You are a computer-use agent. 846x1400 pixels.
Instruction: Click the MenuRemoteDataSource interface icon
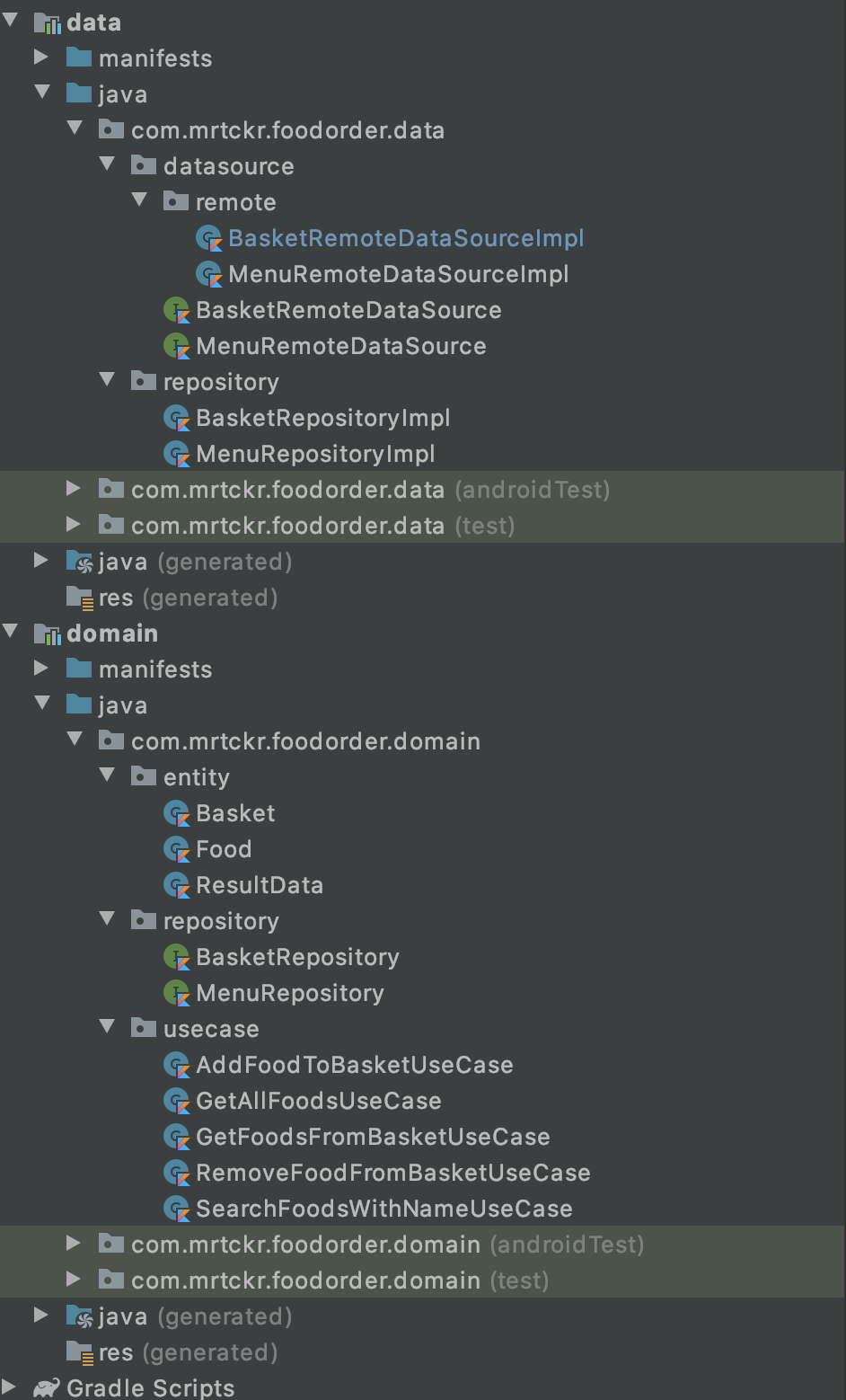[177, 345]
